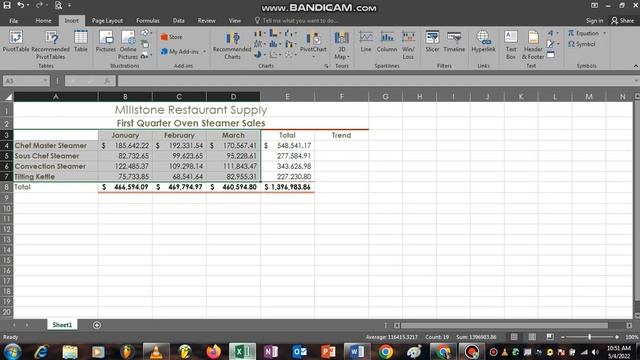640x360 pixels.
Task: Switch to the Formulas tab
Action: coord(148,20)
